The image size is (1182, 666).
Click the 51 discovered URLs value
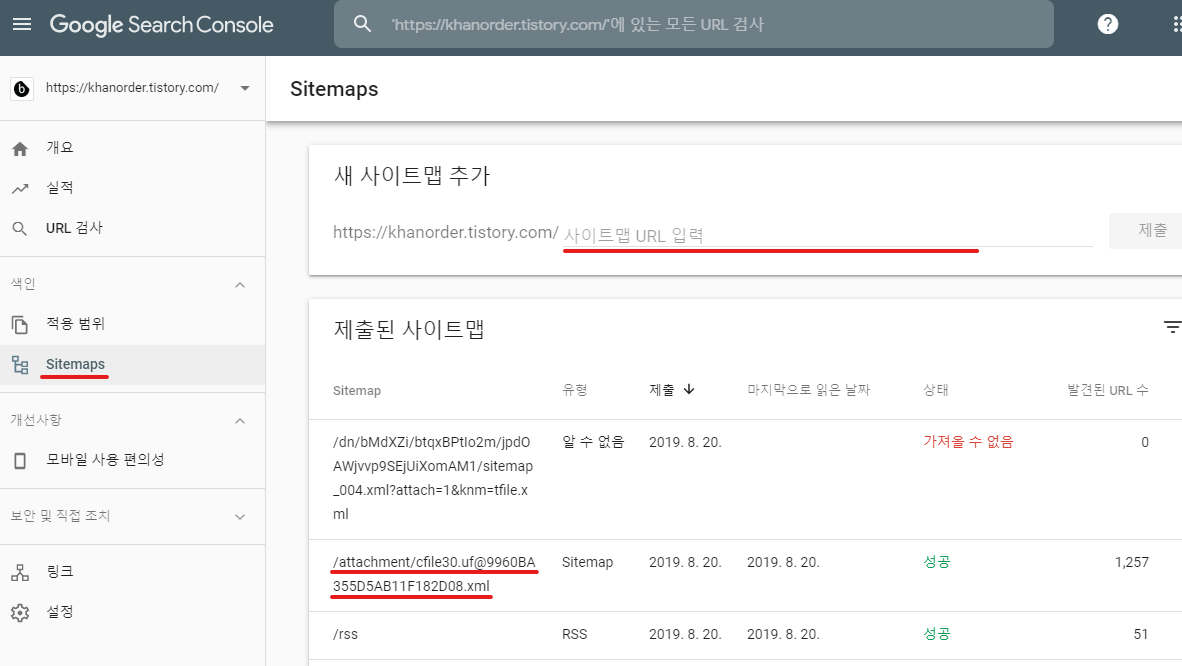tap(1141, 634)
